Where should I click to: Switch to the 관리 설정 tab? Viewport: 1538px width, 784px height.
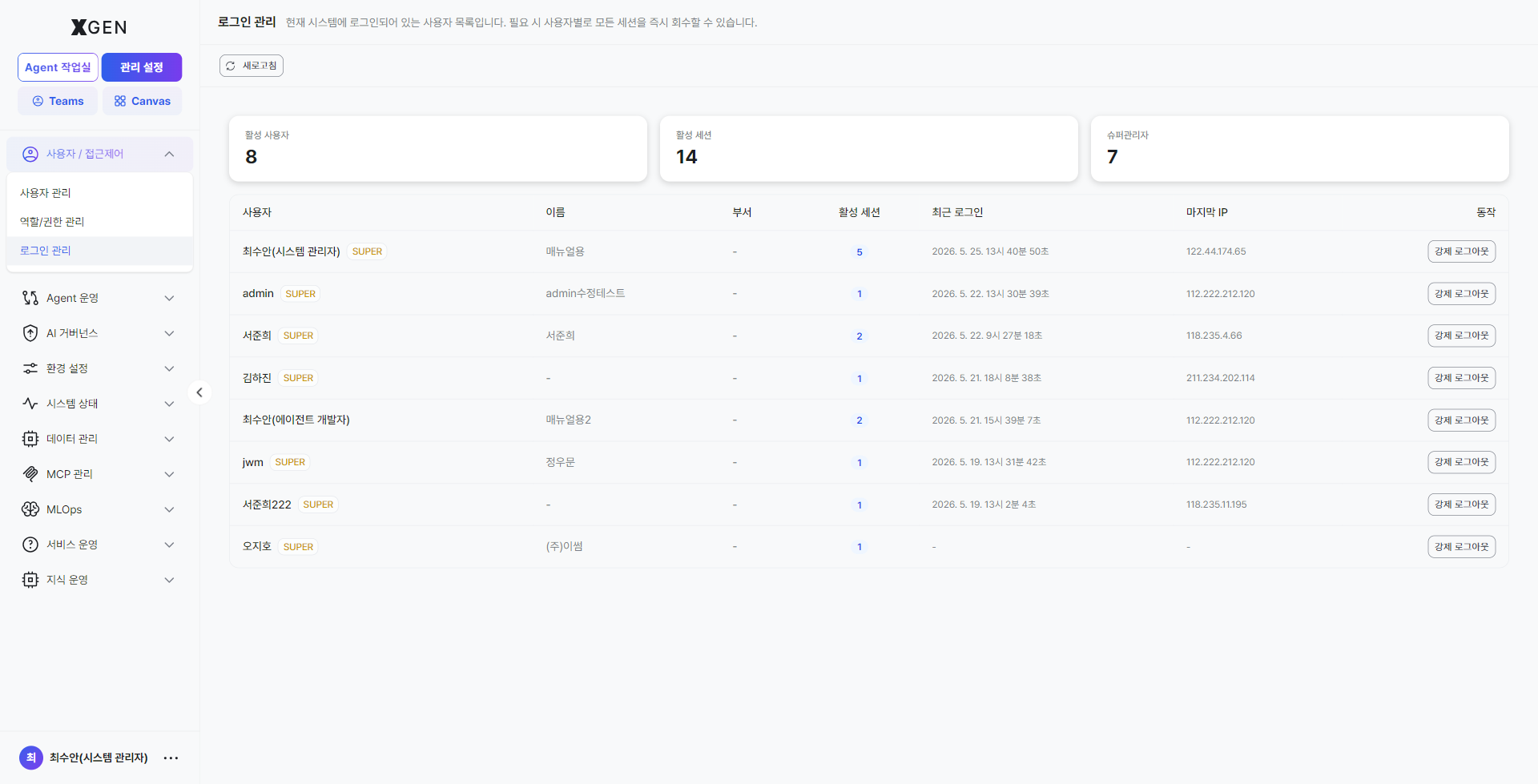tap(142, 67)
